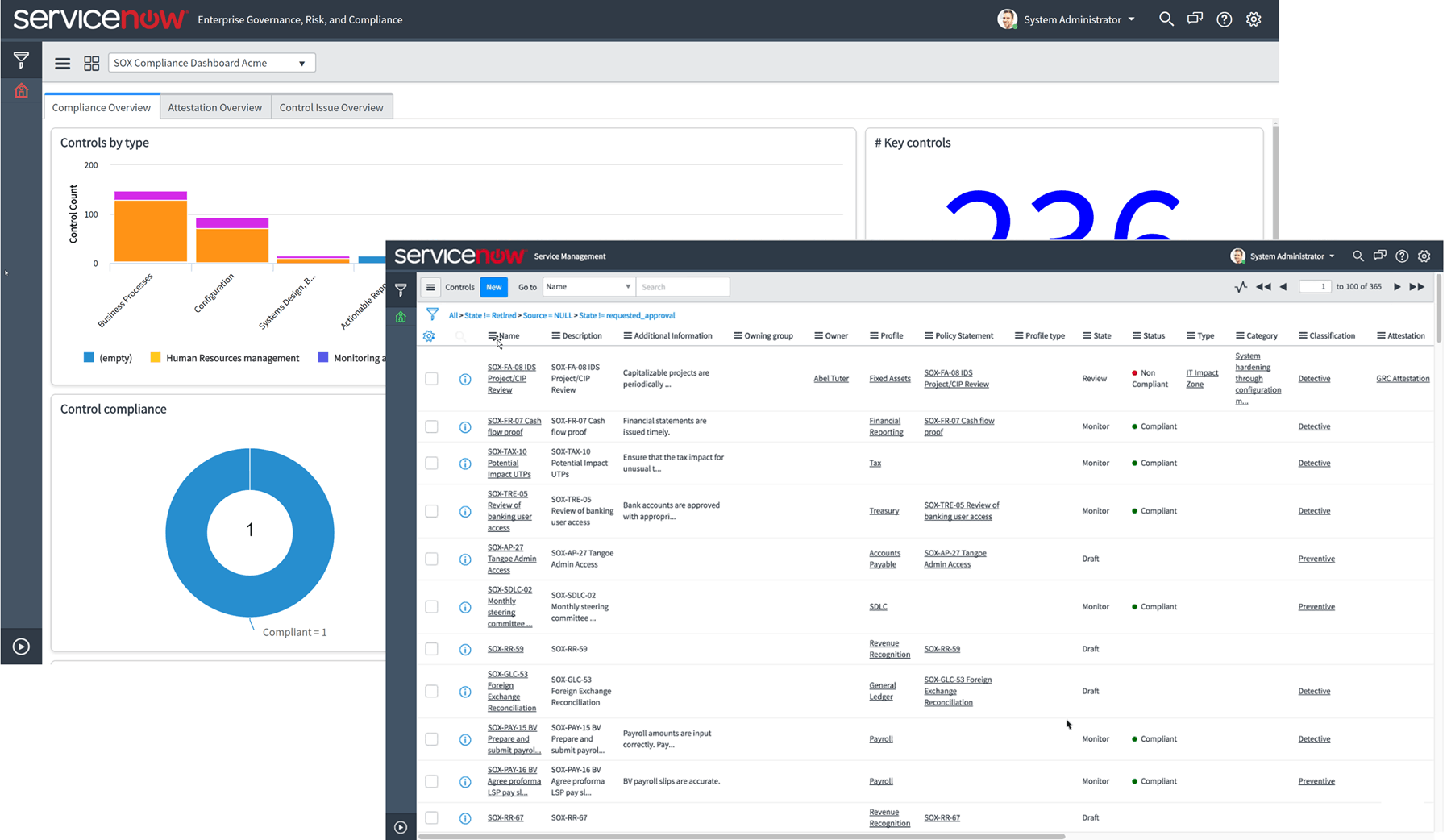The image size is (1447, 840).
Task: Switch to the Compliance Overview tab
Action: tap(102, 107)
